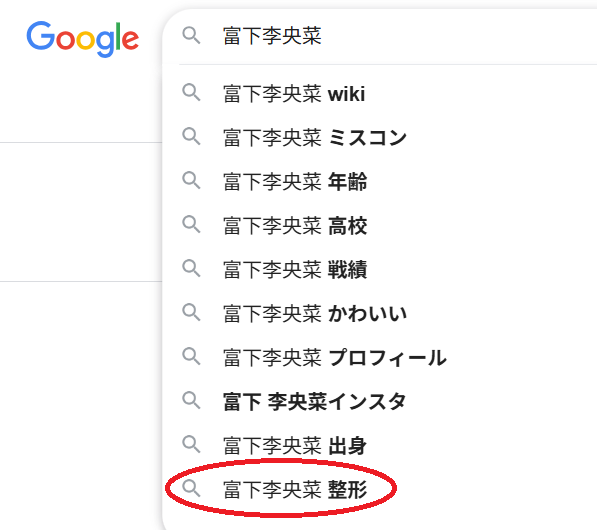Viewport: 597px width, 530px height.
Task: Select the 富下 李央菜インスタ suggestion
Action: pos(381,401)
